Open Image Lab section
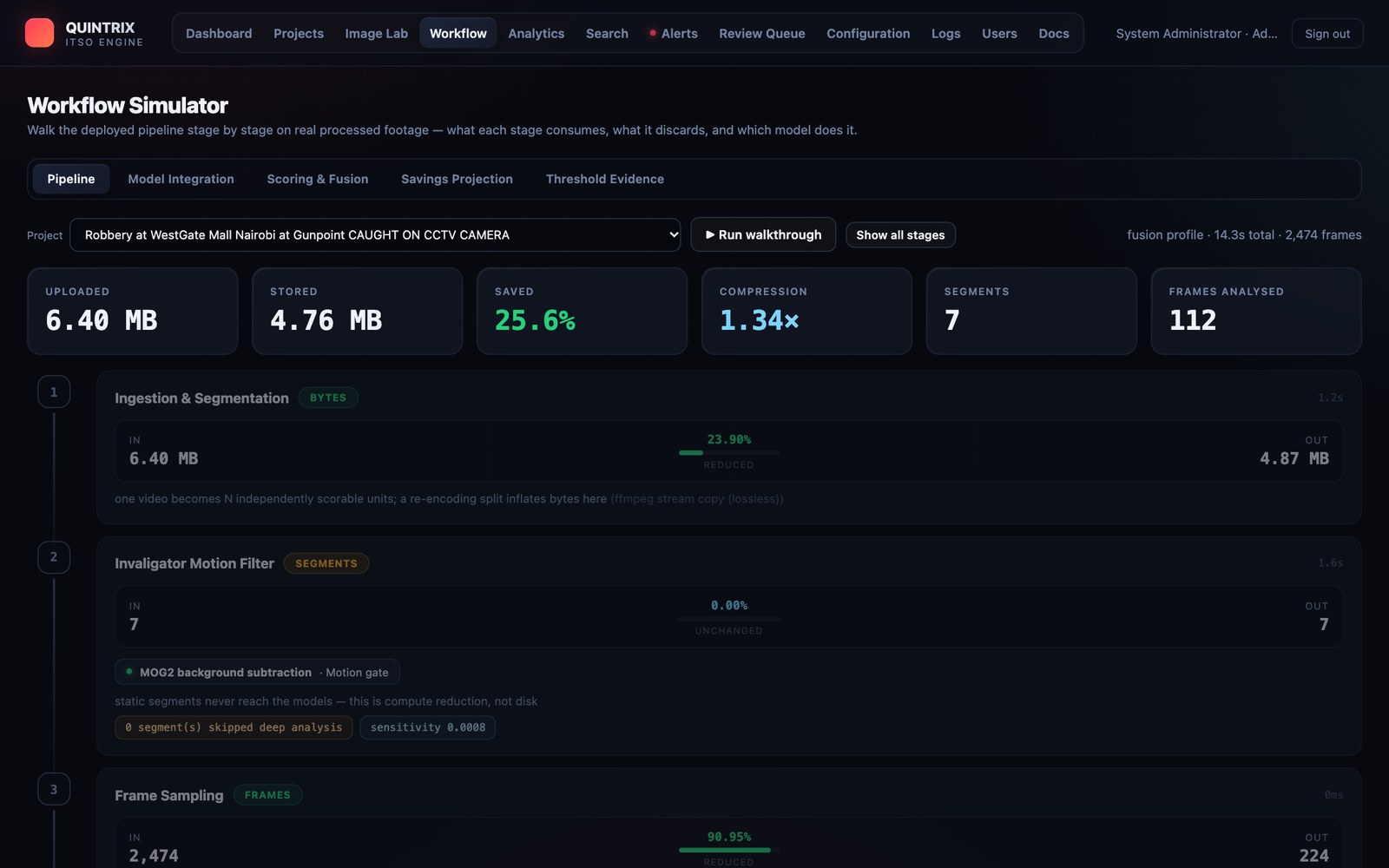The height and width of the screenshot is (868, 1389). click(376, 33)
